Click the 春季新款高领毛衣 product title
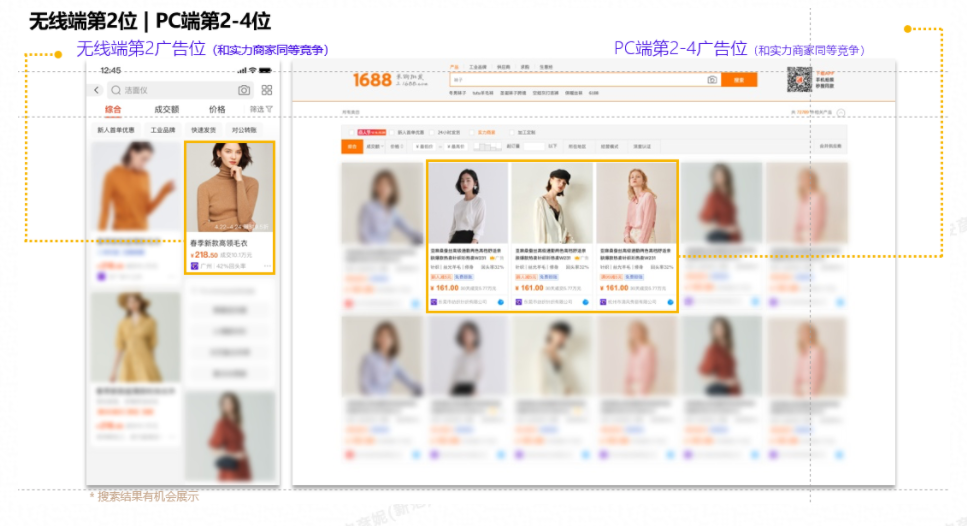The height and width of the screenshot is (526, 967). (219, 244)
